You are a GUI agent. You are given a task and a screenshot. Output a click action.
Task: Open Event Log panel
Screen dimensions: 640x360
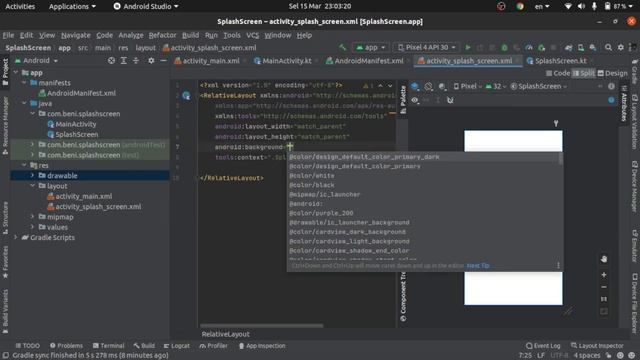pos(543,346)
